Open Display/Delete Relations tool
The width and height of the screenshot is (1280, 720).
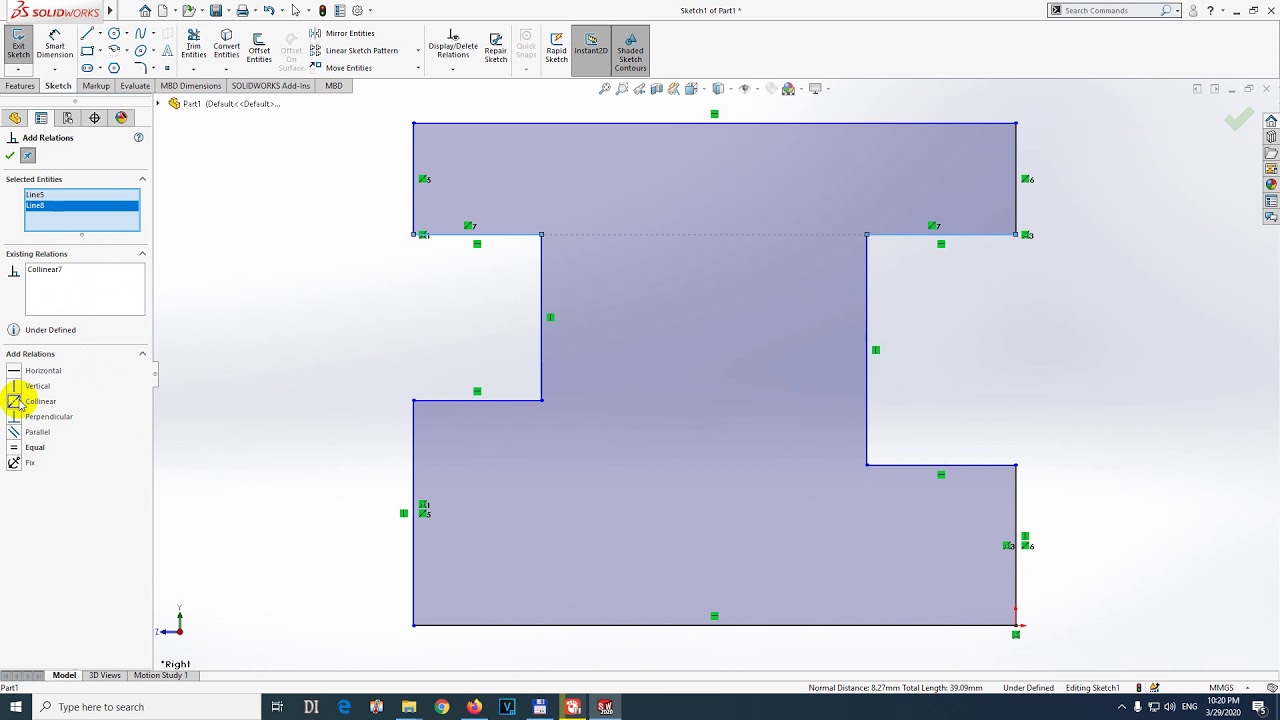click(x=453, y=44)
